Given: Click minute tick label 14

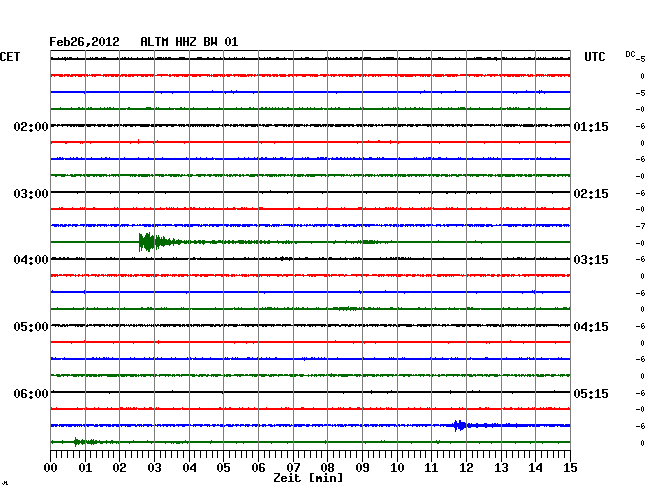Looking at the screenshot, I should click(x=536, y=467).
